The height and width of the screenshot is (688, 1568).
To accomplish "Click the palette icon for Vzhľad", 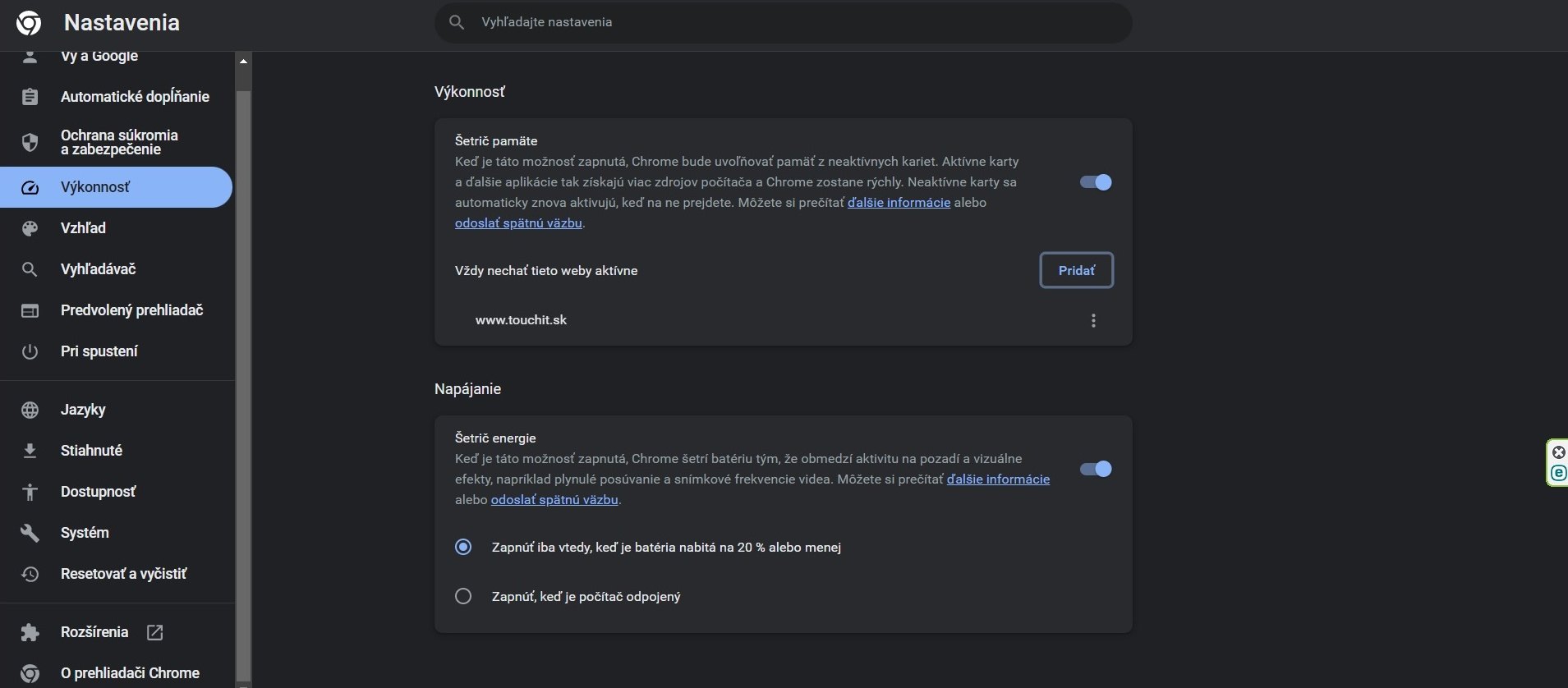I will (x=30, y=228).
